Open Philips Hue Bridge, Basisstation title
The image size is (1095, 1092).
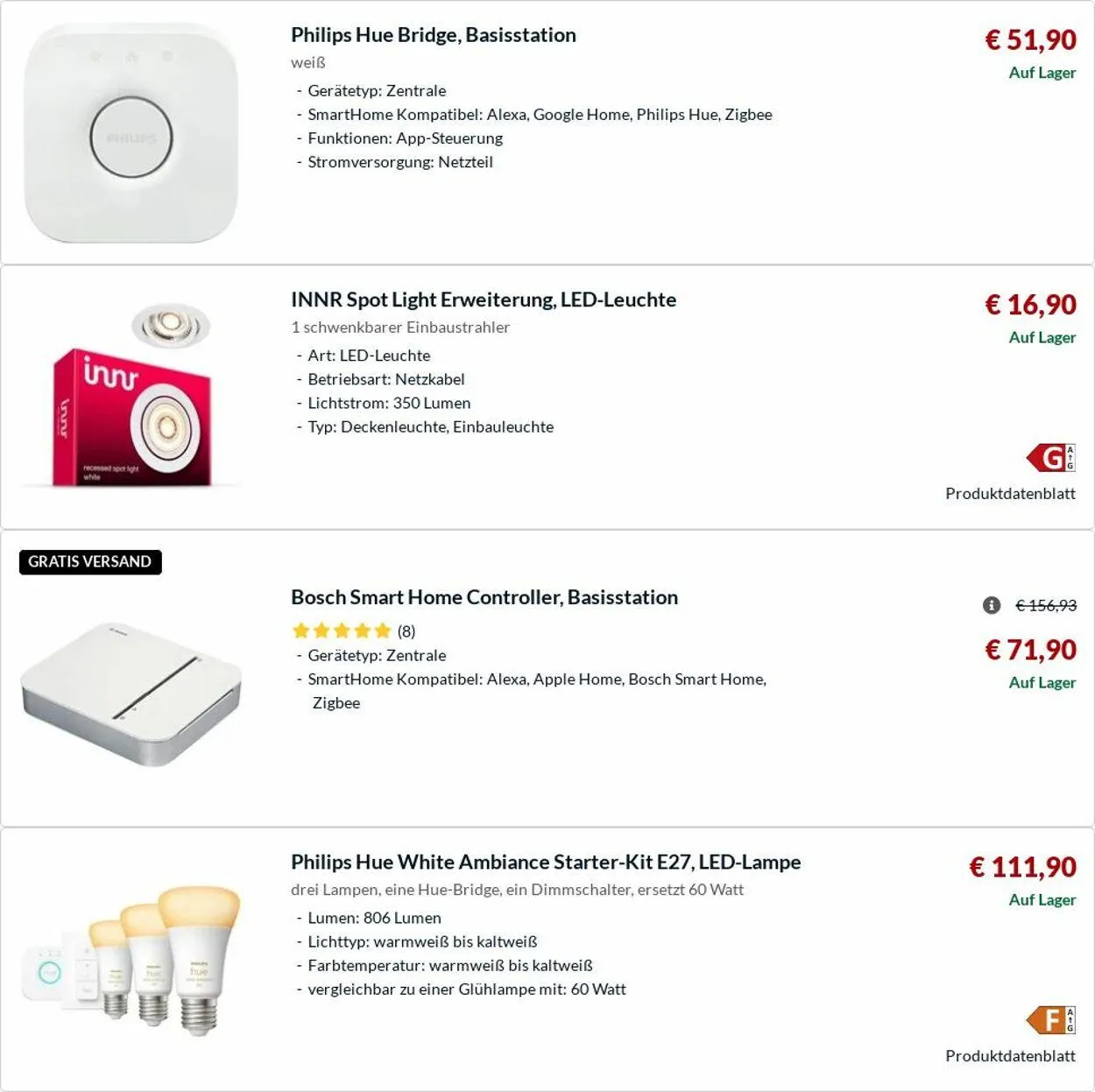pos(433,35)
